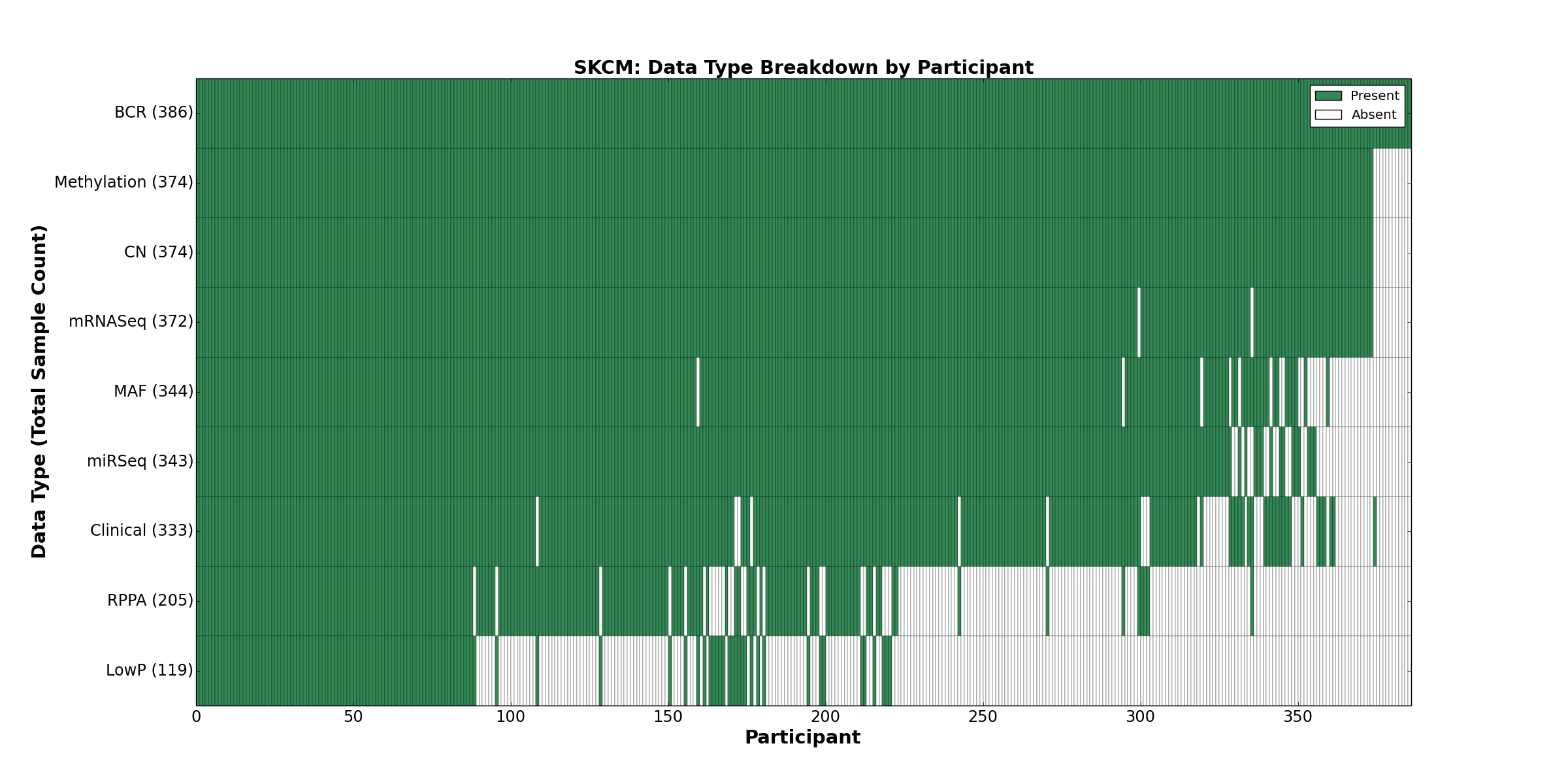Click the Absent legend label
The height and width of the screenshot is (784, 1568).
pyautogui.click(x=1373, y=115)
